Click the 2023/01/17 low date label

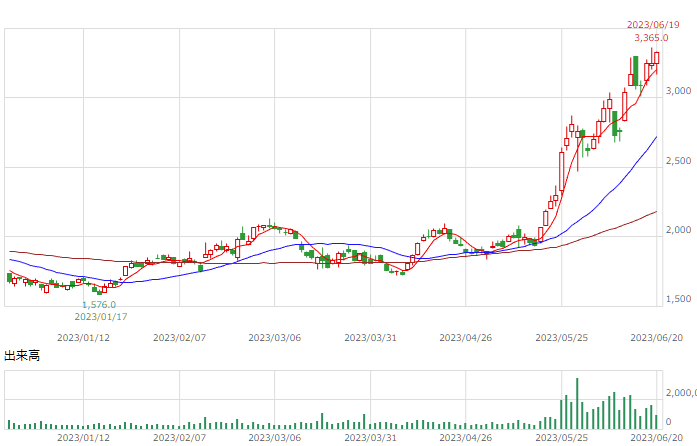[101, 317]
